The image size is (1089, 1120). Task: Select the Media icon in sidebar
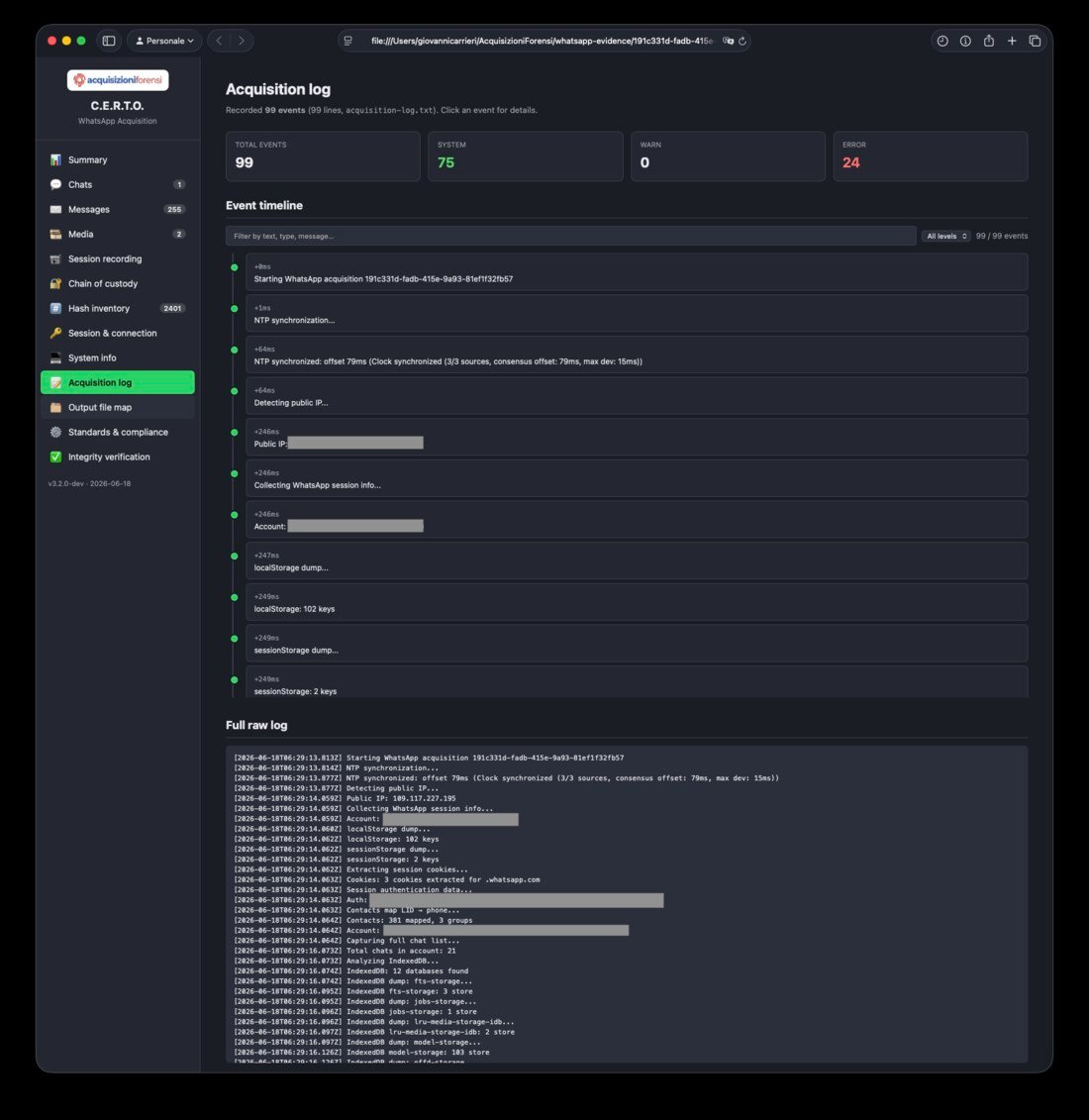pyautogui.click(x=55, y=235)
